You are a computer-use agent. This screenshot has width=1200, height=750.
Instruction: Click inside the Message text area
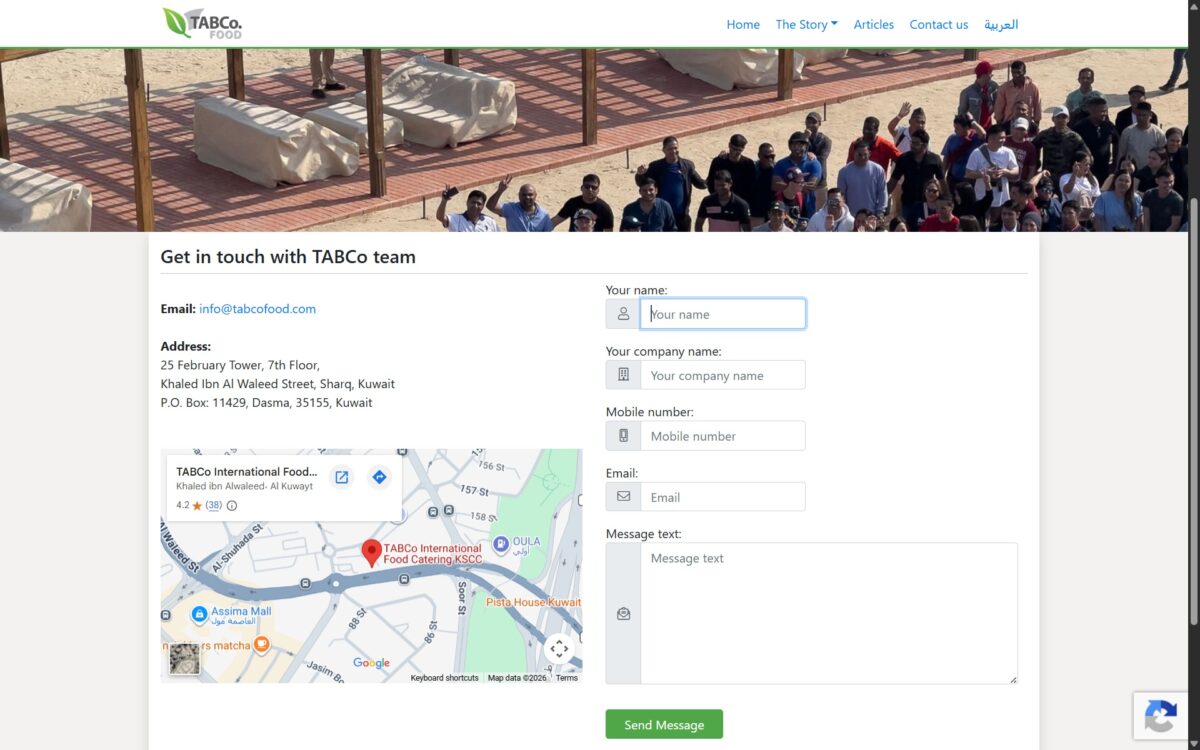[829, 614]
